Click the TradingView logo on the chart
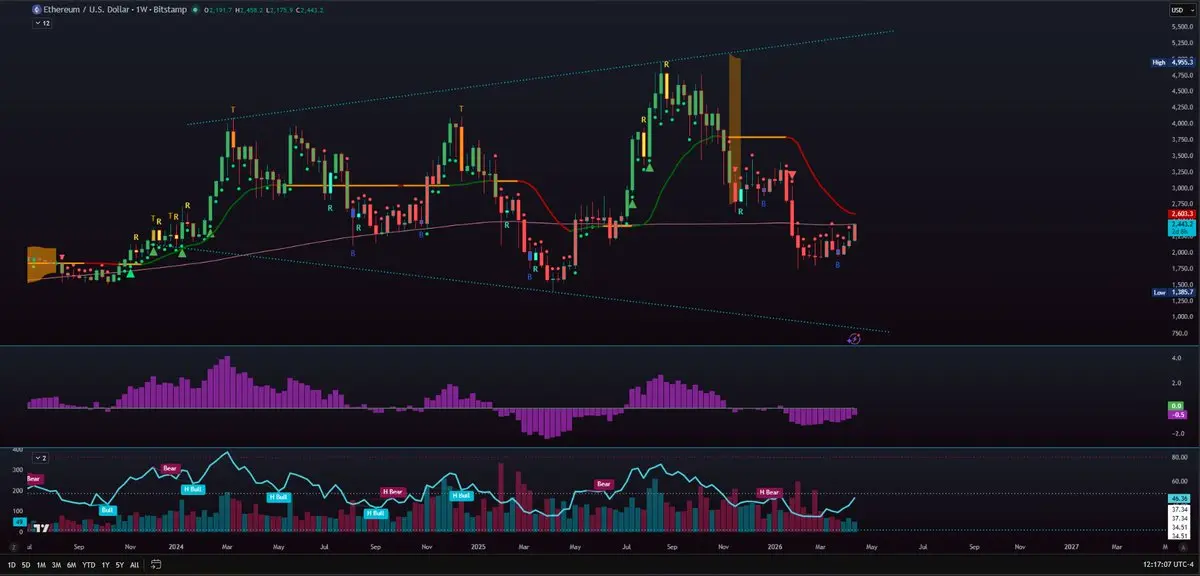This screenshot has height=576, width=1200. 42,527
